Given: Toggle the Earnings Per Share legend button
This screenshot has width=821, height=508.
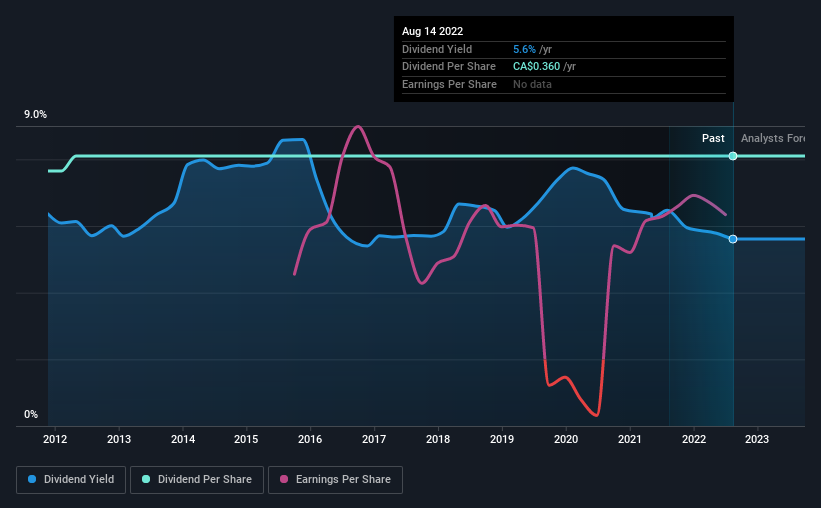Looking at the screenshot, I should coord(335,480).
